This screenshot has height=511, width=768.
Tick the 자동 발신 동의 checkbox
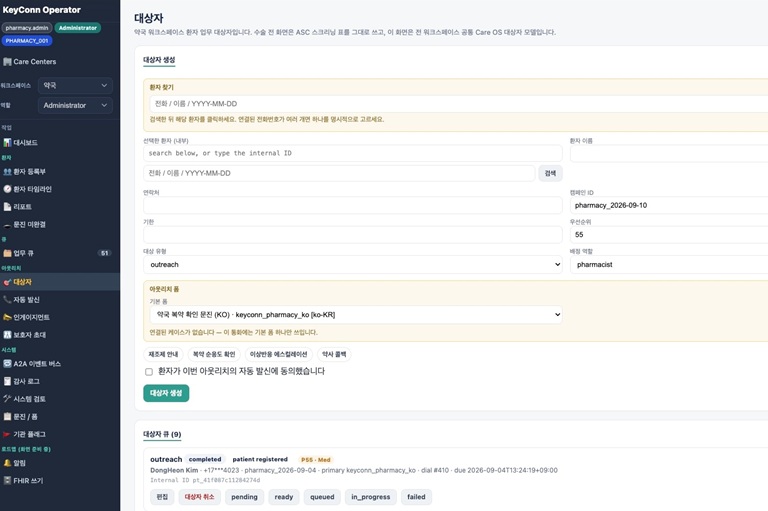point(149,372)
